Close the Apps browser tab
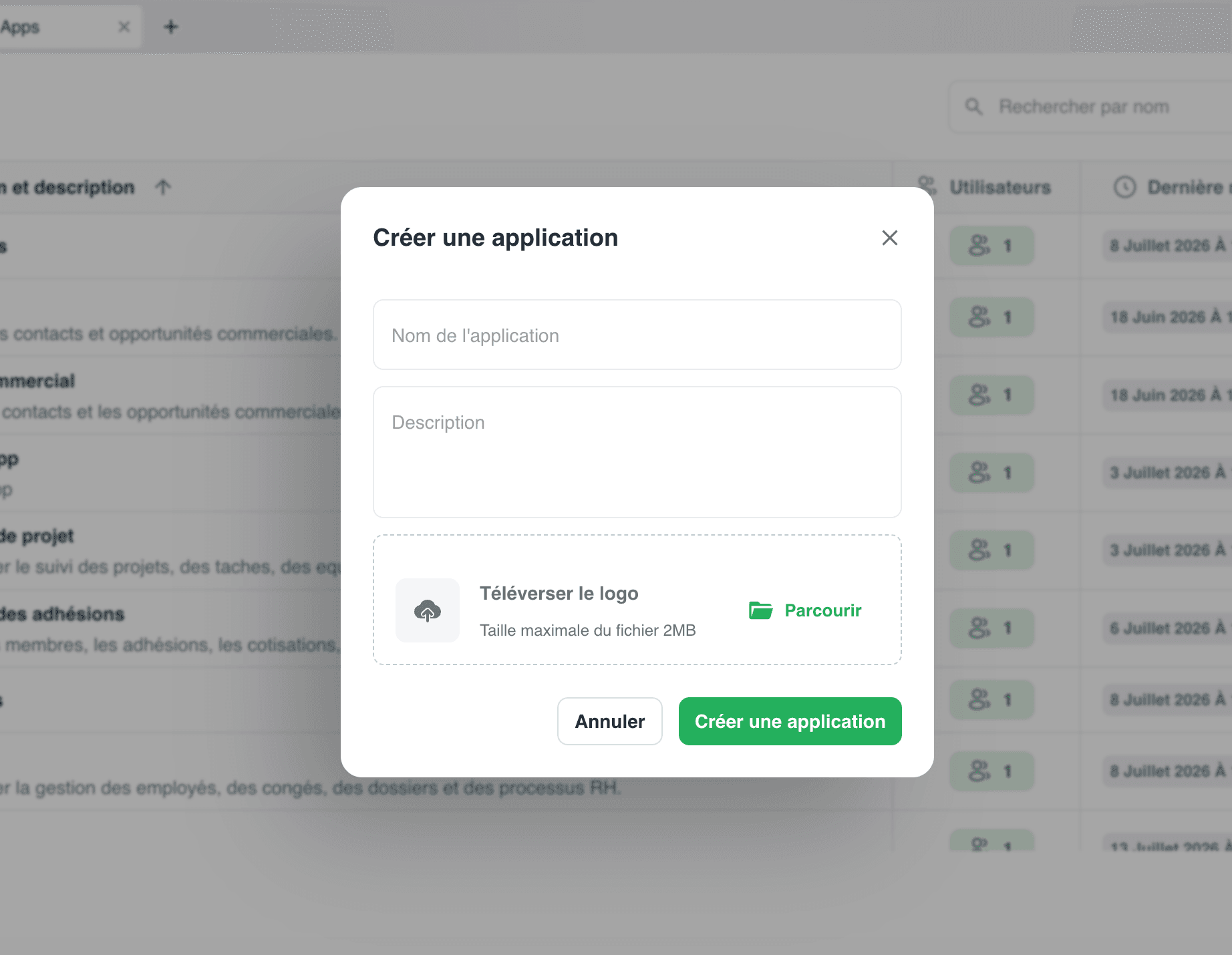Image resolution: width=1232 pixels, height=955 pixels. (x=124, y=27)
